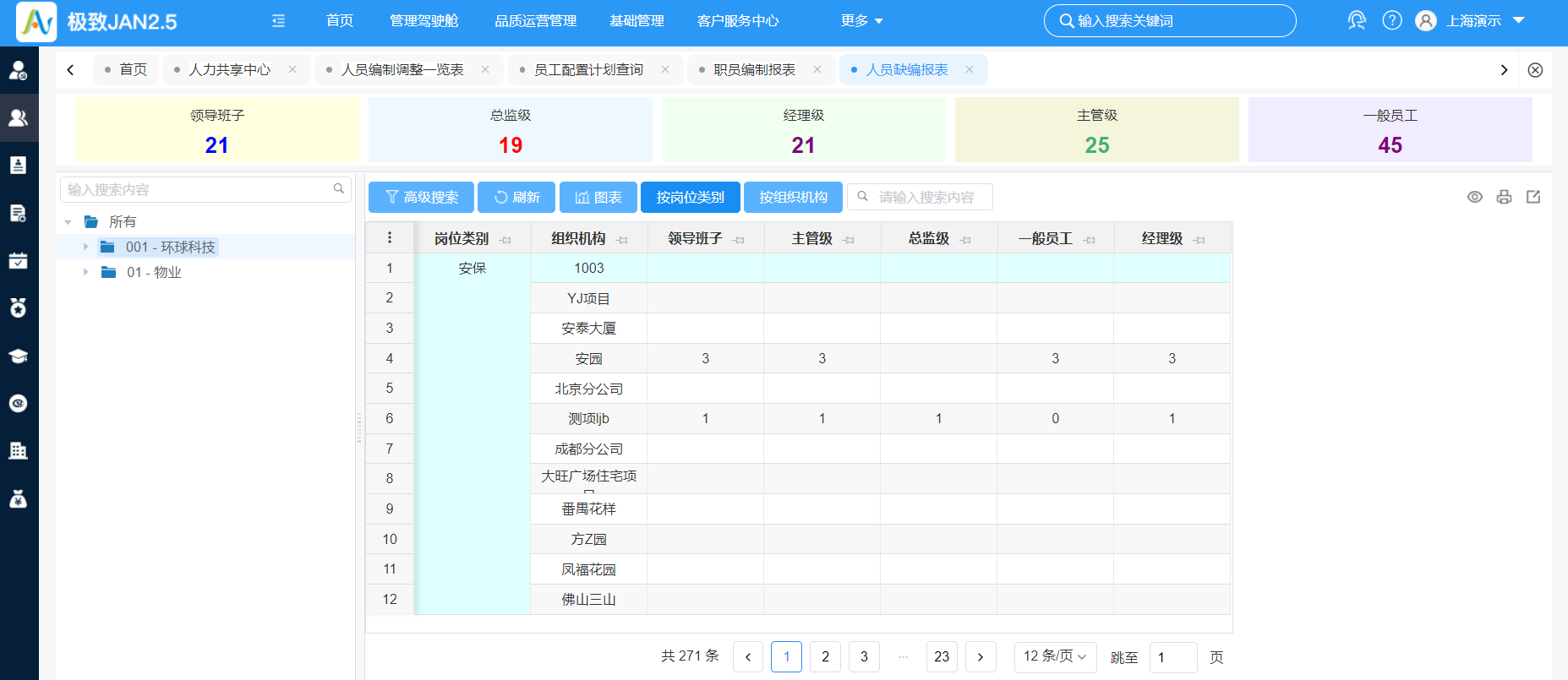Open the table column settings dots icon
1568x680 pixels.
[390, 237]
